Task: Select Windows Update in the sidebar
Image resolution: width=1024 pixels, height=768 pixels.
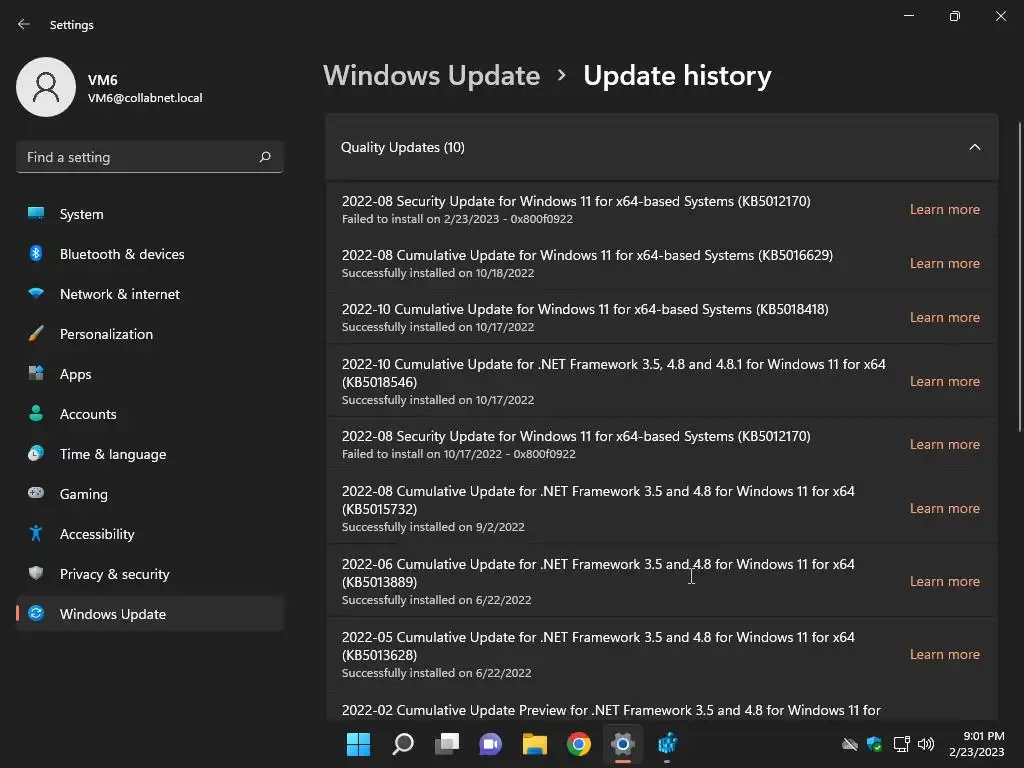Action: point(150,614)
